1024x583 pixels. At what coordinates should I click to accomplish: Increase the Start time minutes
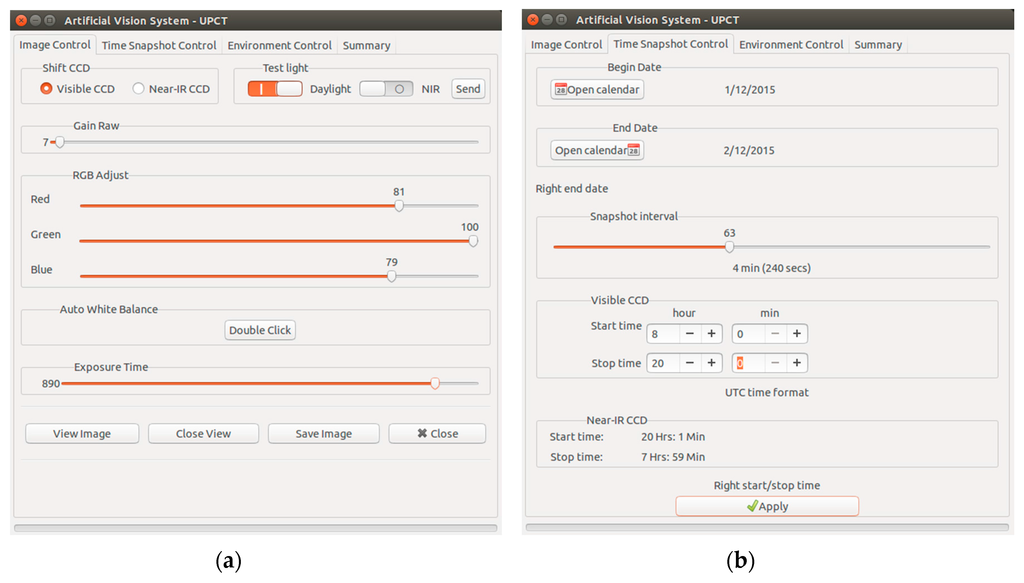[x=796, y=334]
